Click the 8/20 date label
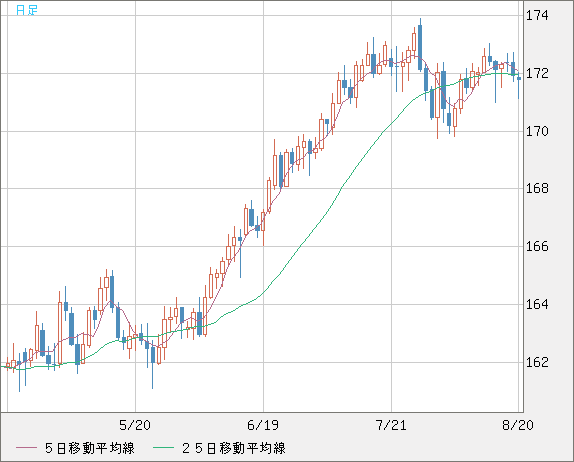574x462 pixels. coord(518,425)
